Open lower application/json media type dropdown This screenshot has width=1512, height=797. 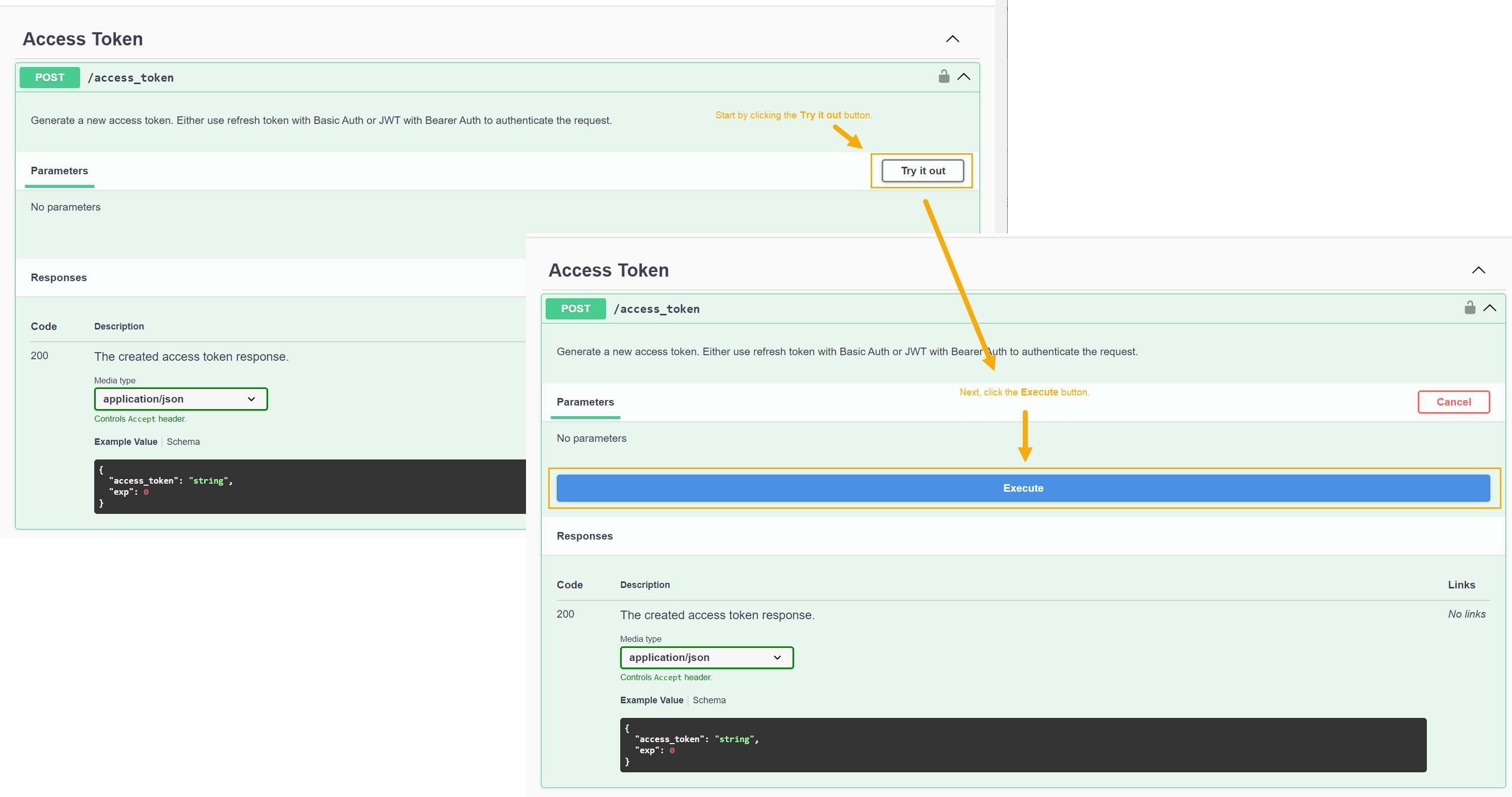click(707, 657)
